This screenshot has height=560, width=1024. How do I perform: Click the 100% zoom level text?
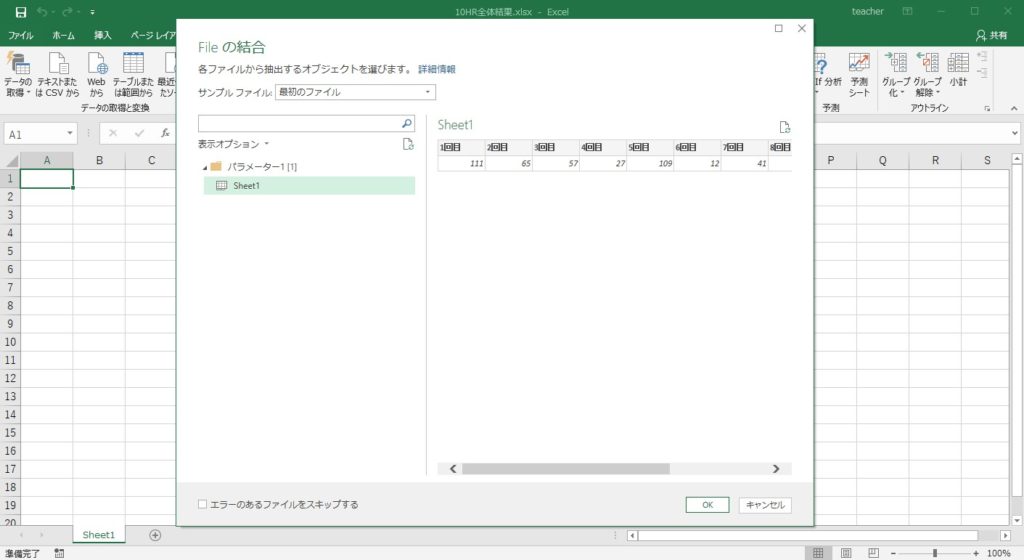click(x=999, y=553)
